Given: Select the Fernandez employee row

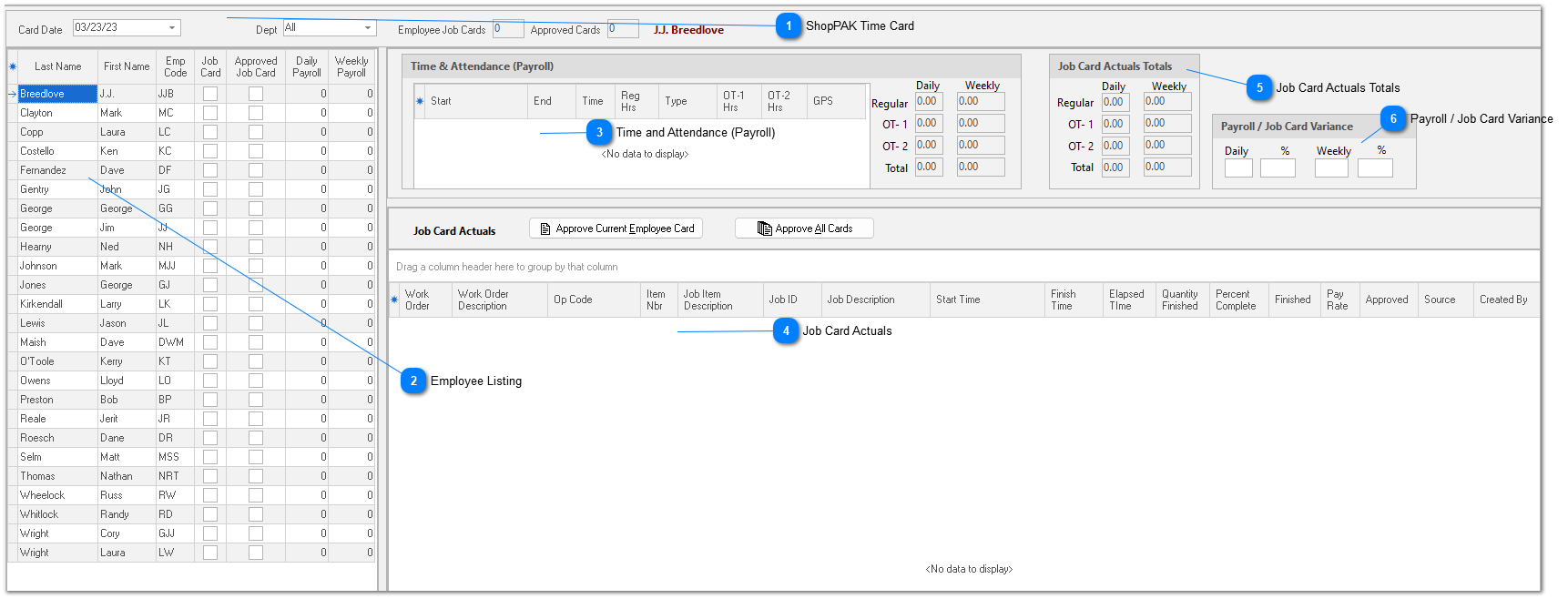Looking at the screenshot, I should pos(44,170).
